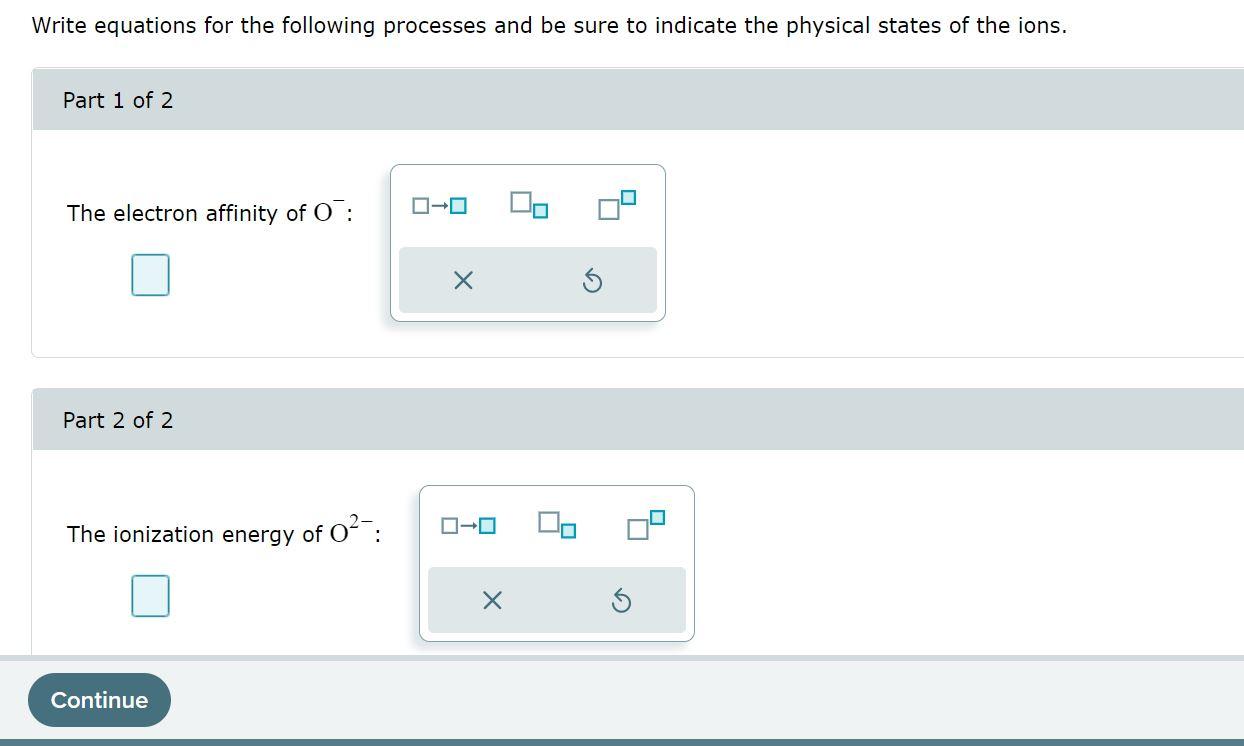Click the Continue button
The height and width of the screenshot is (746, 1244).
pos(98,700)
